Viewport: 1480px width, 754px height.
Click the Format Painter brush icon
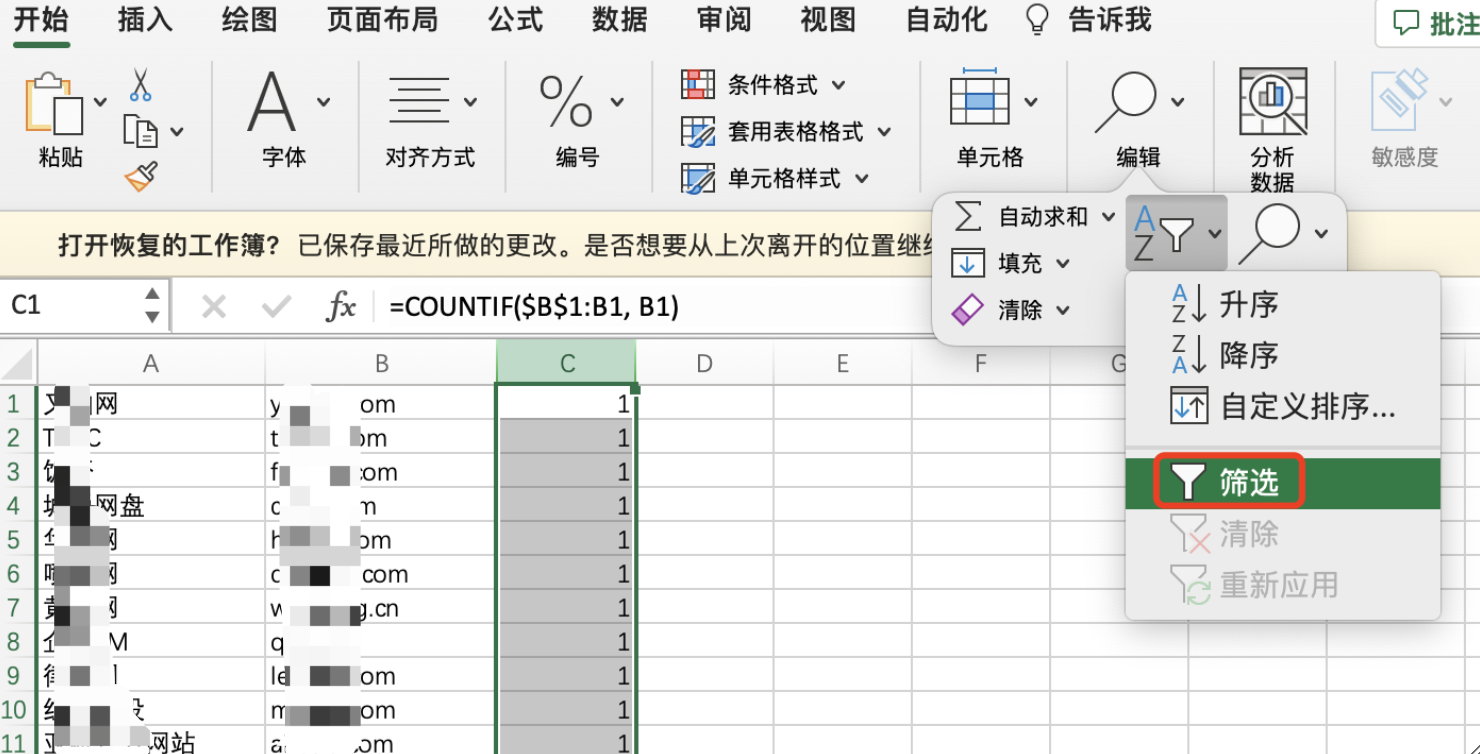click(141, 177)
